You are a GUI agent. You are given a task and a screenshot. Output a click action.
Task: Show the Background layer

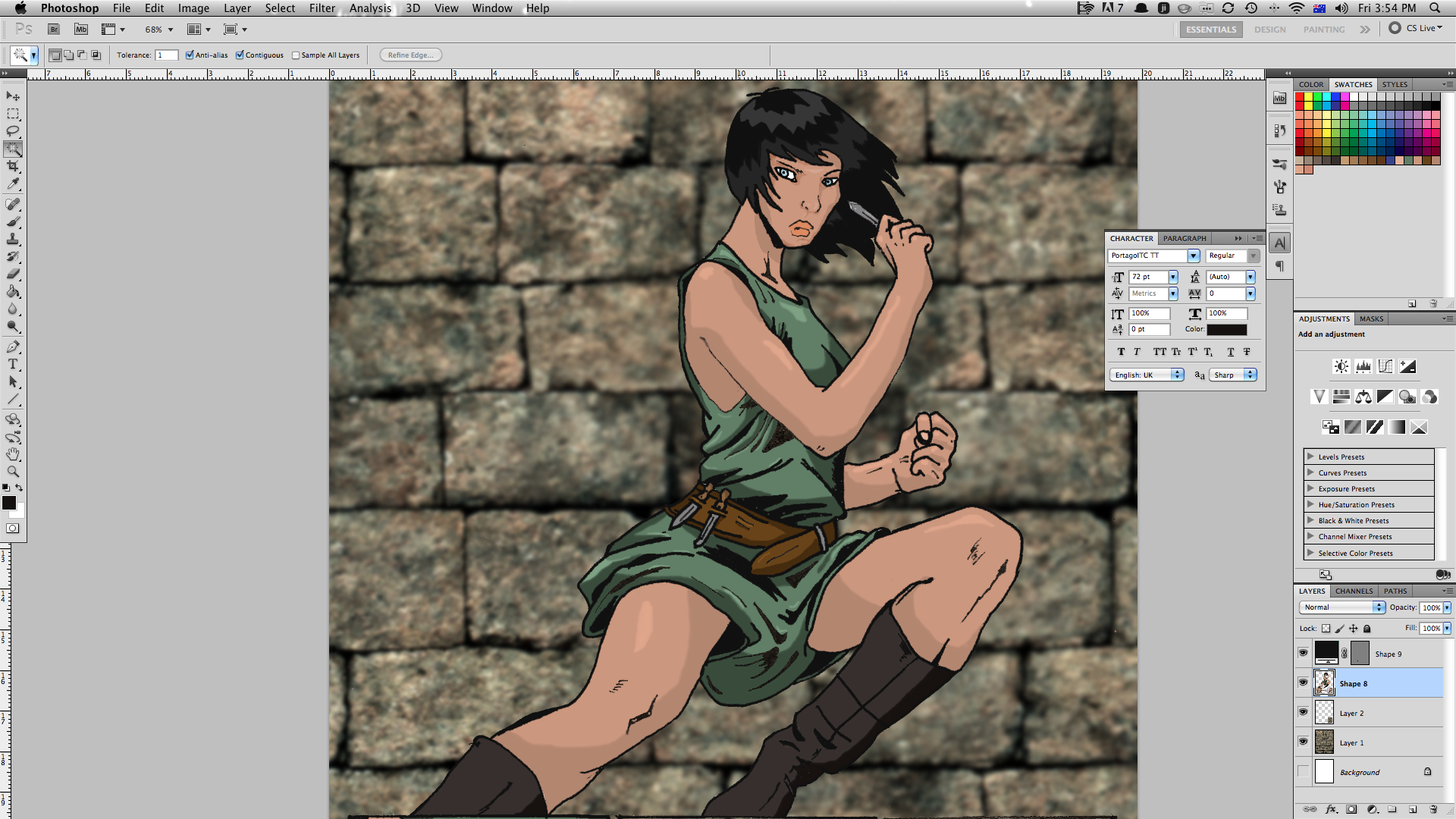click(1303, 771)
